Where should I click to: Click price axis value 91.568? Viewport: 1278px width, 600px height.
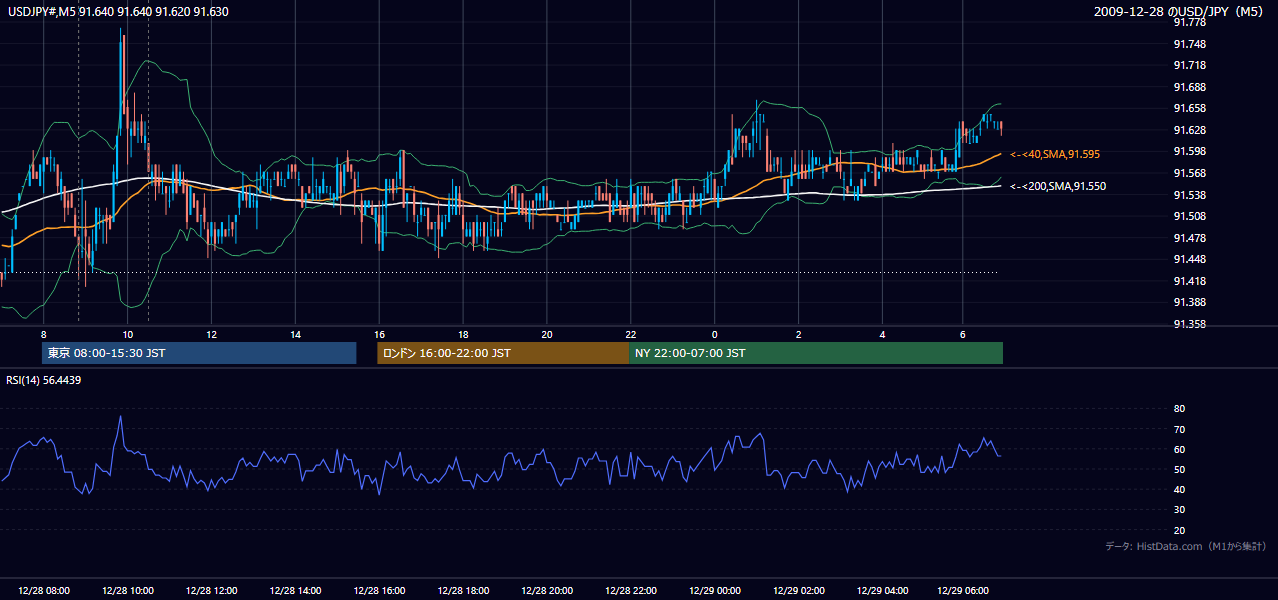[1189, 173]
